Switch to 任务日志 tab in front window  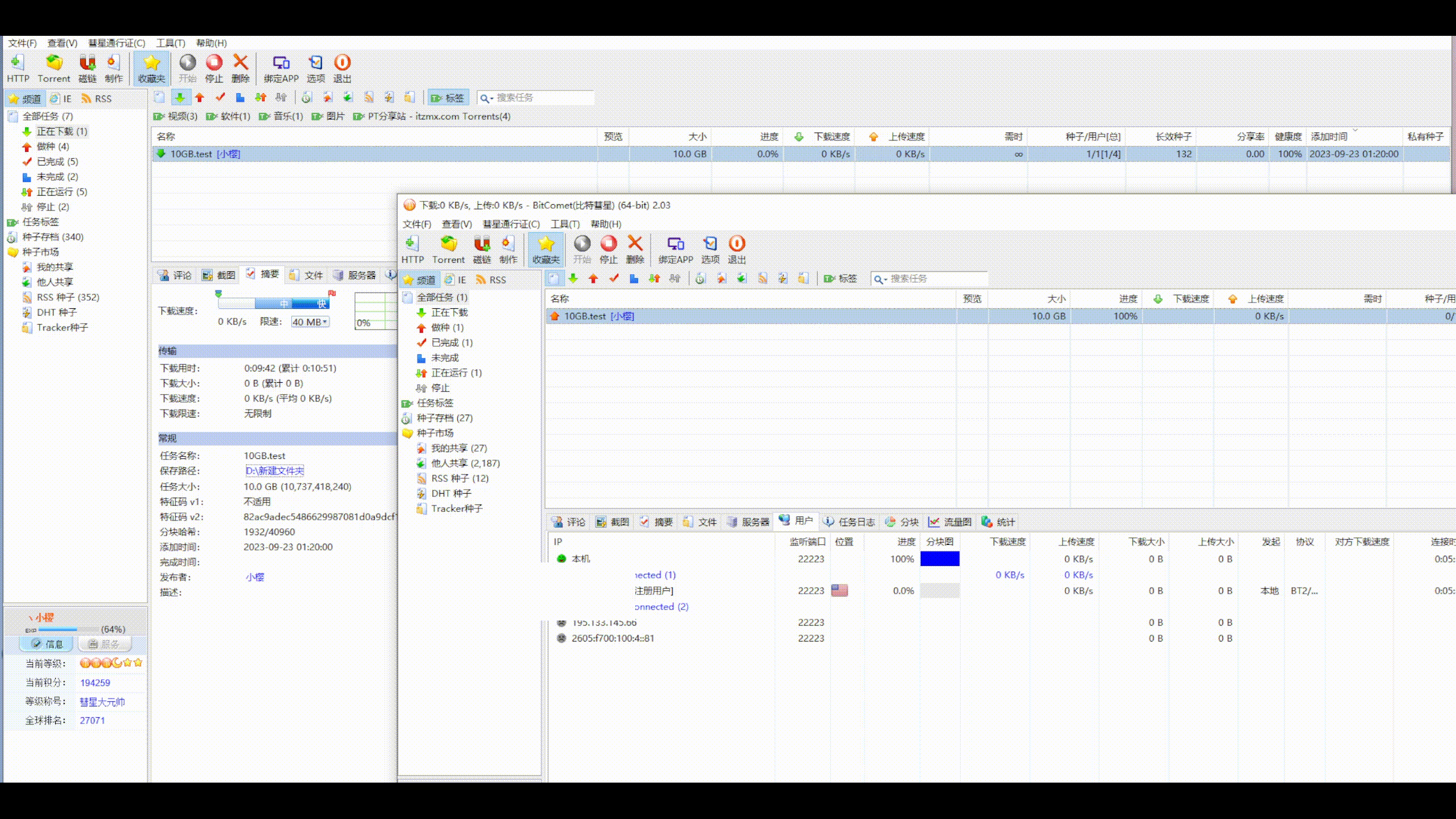click(x=850, y=522)
